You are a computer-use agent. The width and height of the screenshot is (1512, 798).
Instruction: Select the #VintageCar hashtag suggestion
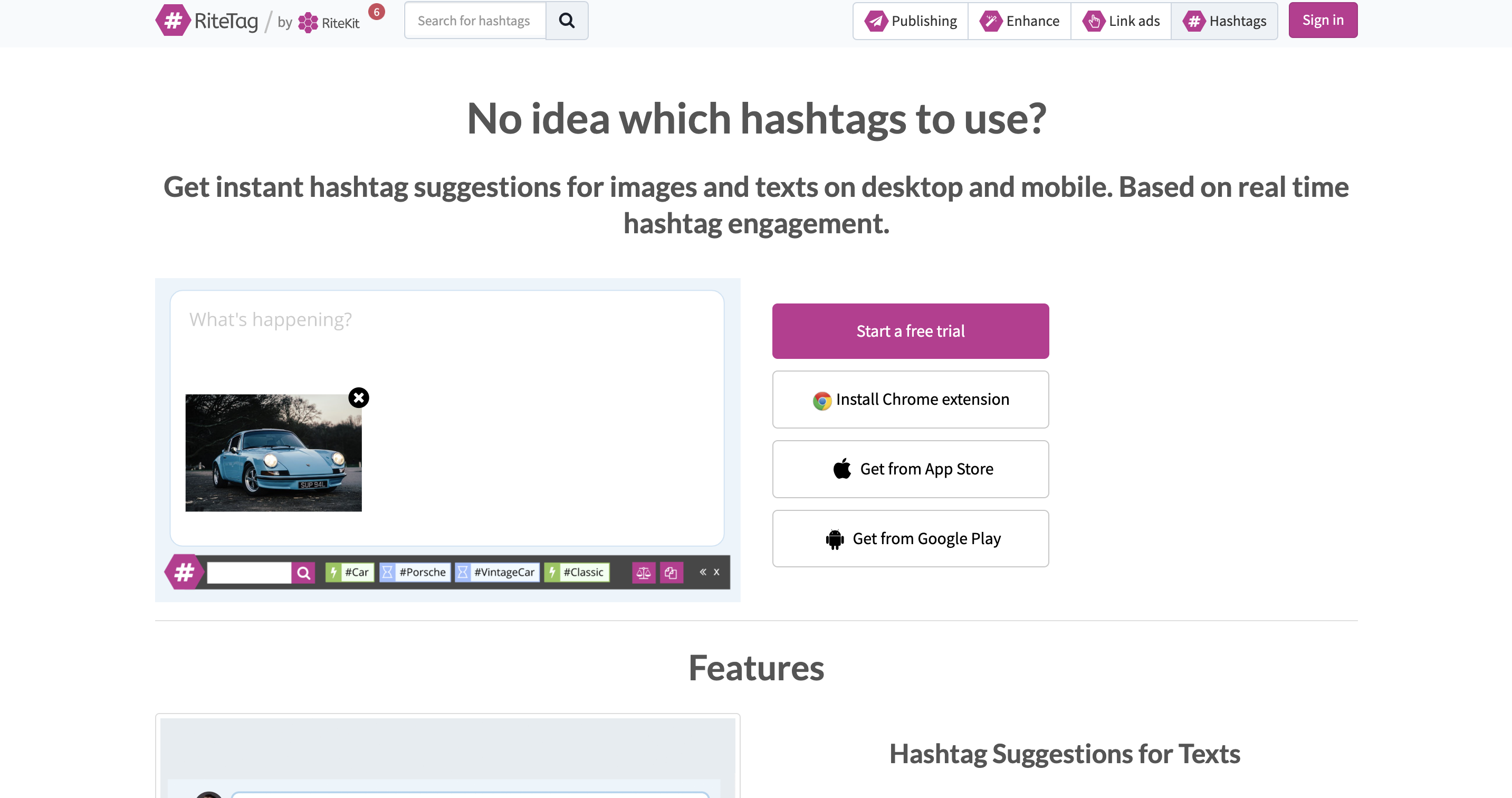[497, 572]
